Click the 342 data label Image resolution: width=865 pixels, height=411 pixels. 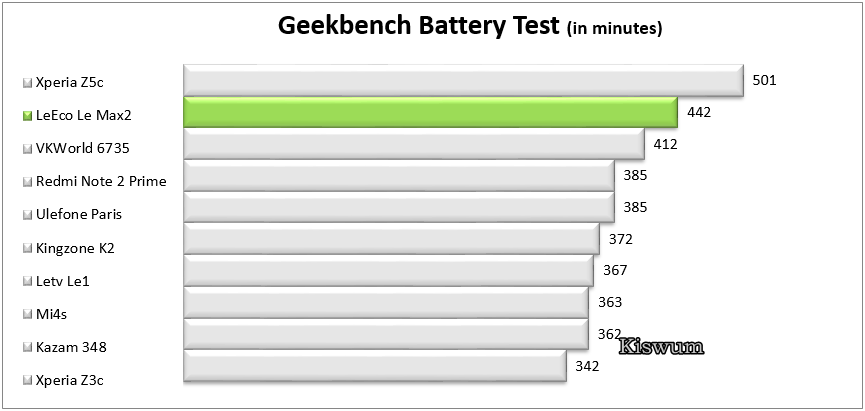click(587, 366)
